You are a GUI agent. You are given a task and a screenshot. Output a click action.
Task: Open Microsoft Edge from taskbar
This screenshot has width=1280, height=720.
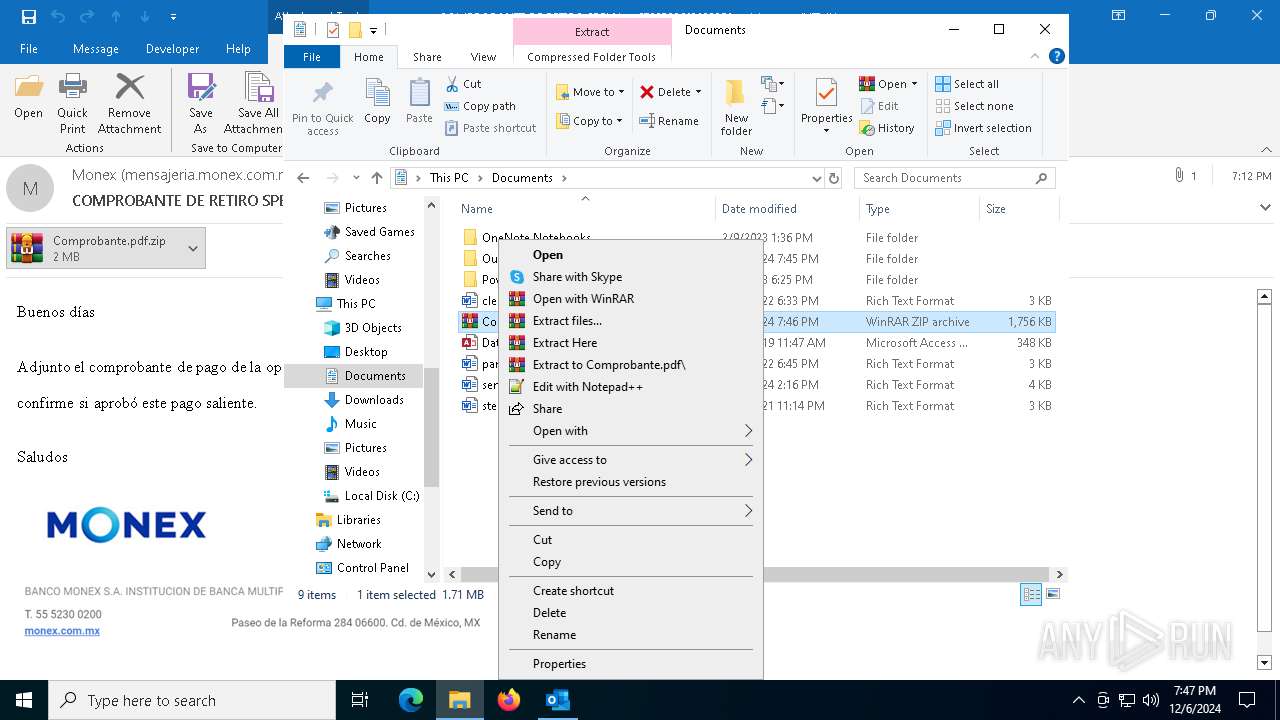pyautogui.click(x=411, y=700)
